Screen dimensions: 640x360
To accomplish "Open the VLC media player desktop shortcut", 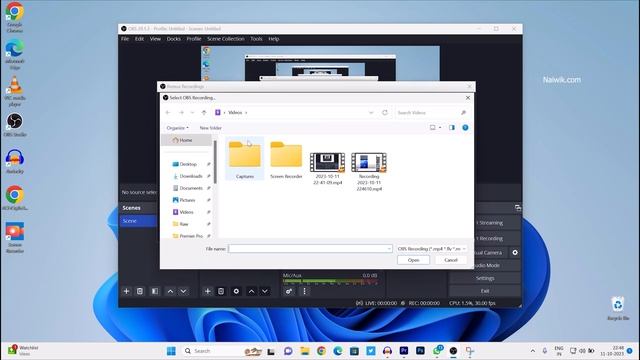I will pyautogui.click(x=15, y=91).
